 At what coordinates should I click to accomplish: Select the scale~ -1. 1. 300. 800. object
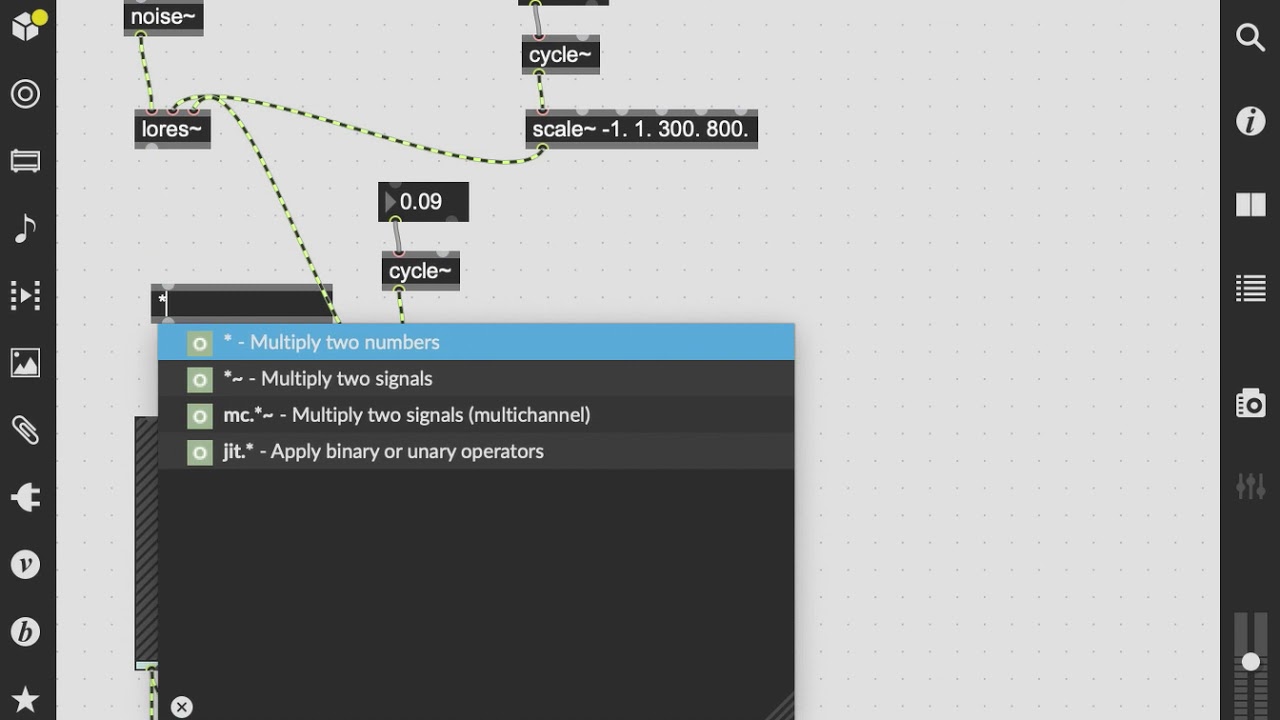[x=641, y=129]
